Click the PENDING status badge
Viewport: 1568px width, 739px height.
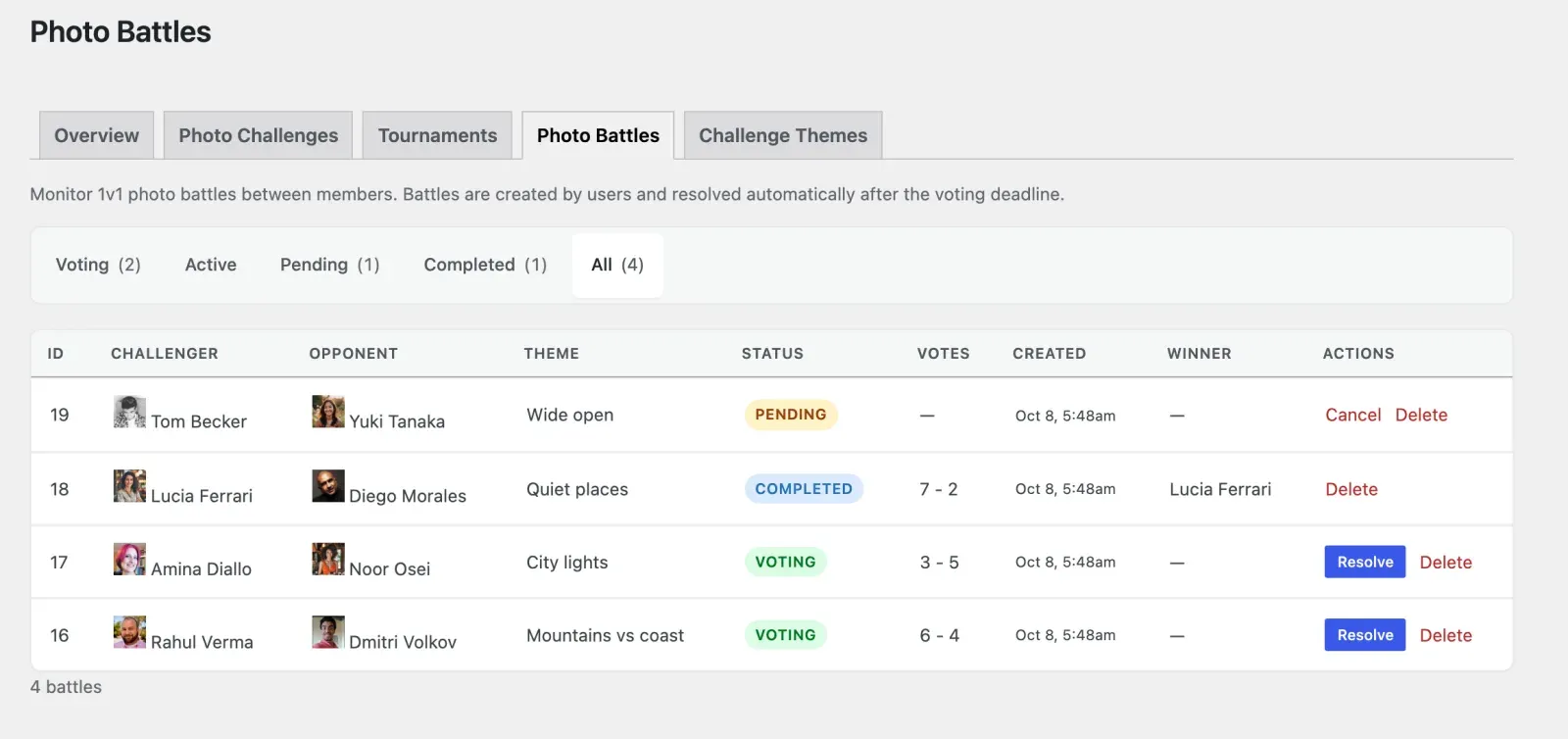pos(791,415)
